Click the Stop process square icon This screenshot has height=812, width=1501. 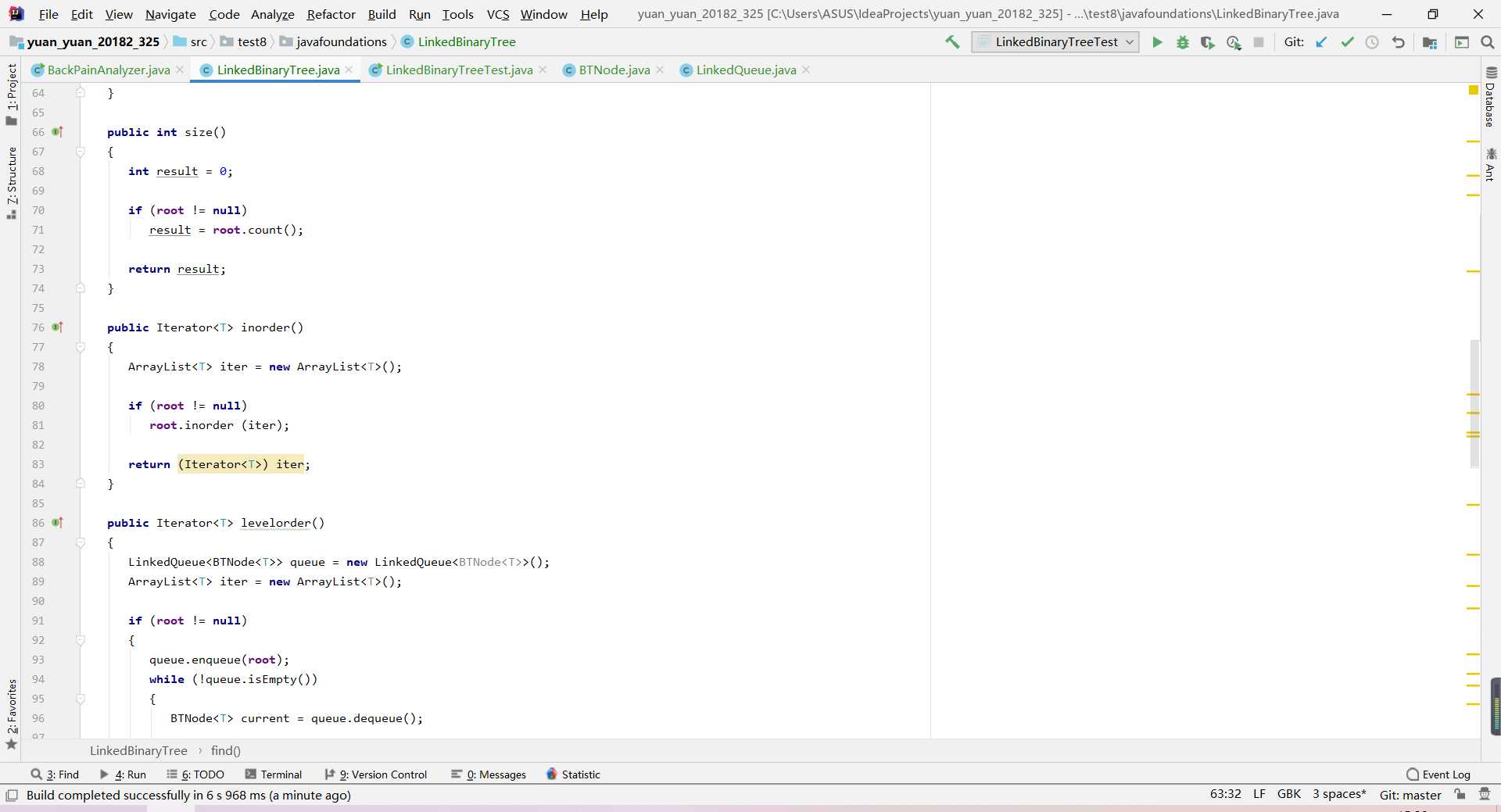(x=1259, y=42)
